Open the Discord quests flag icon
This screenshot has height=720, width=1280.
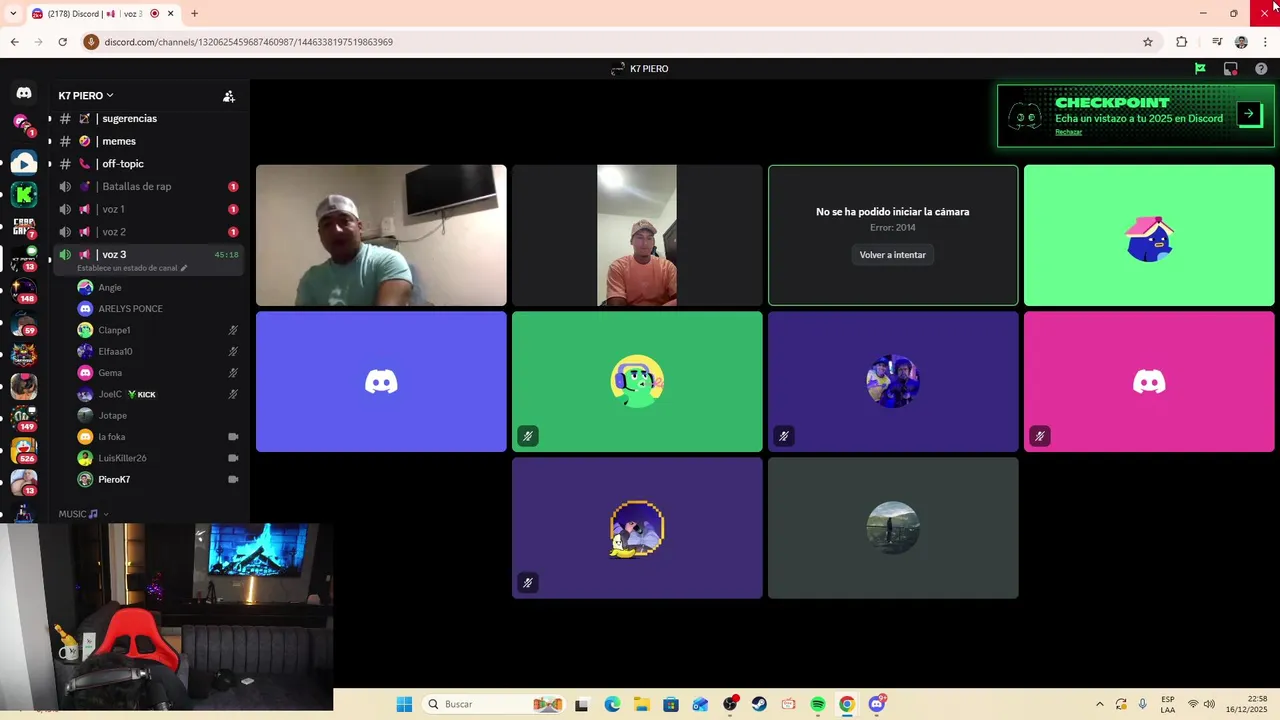1200,69
